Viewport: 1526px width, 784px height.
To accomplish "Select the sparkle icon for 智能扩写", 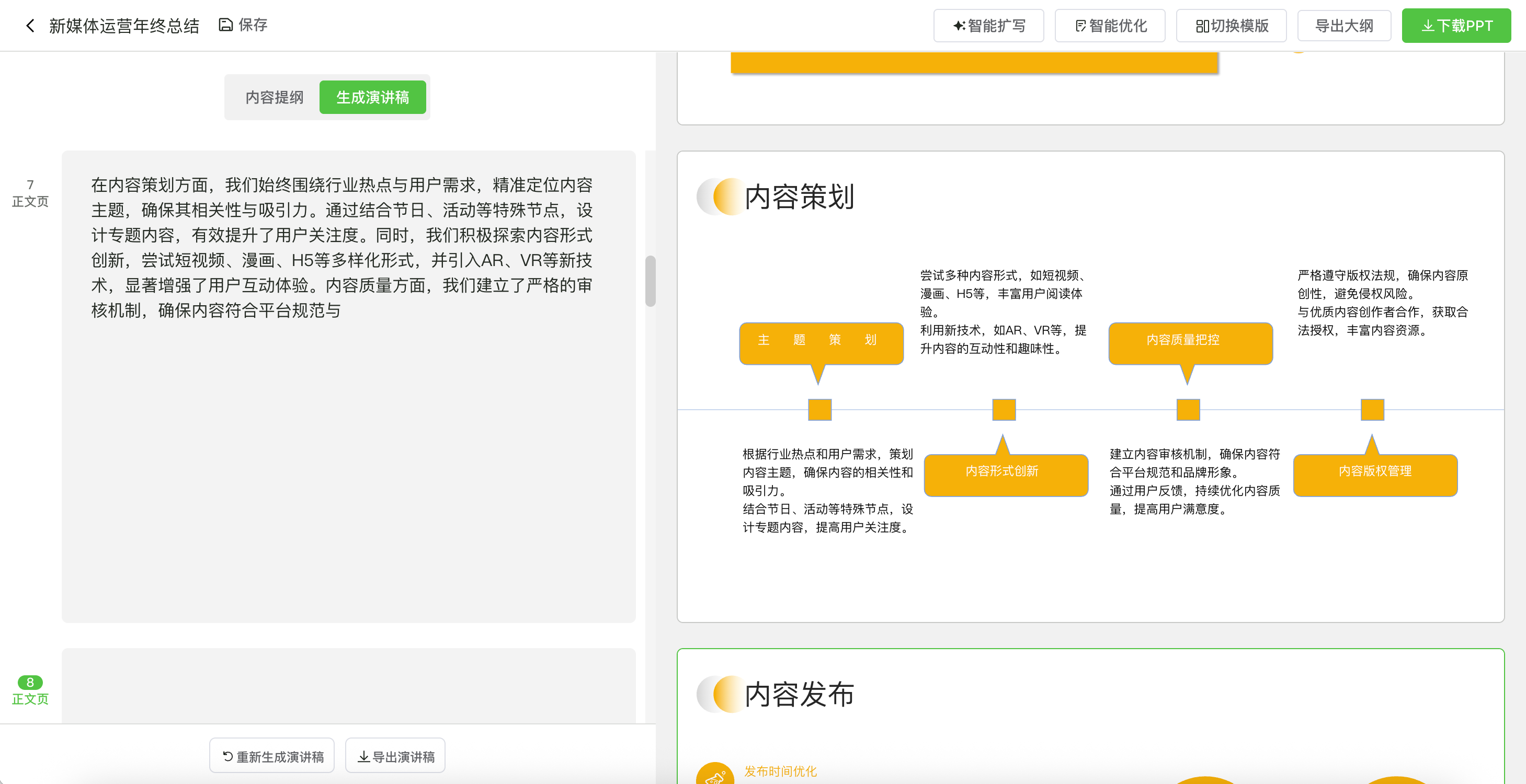I will pos(960,26).
